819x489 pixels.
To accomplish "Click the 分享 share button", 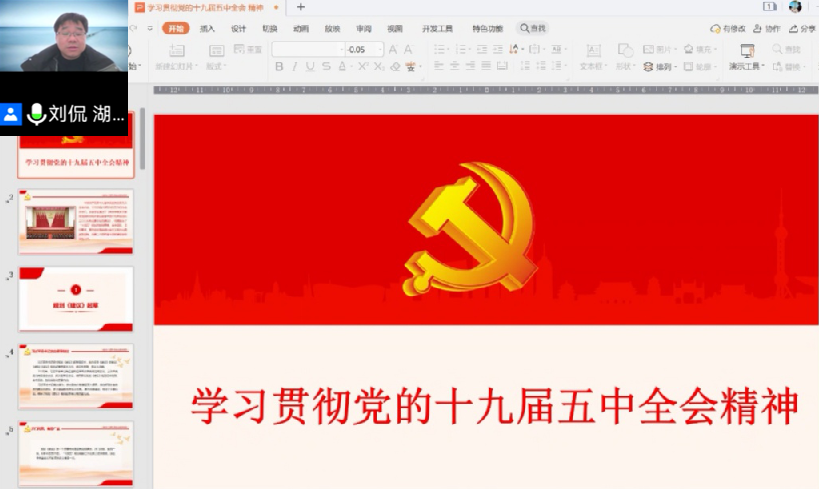I will tap(802, 29).
